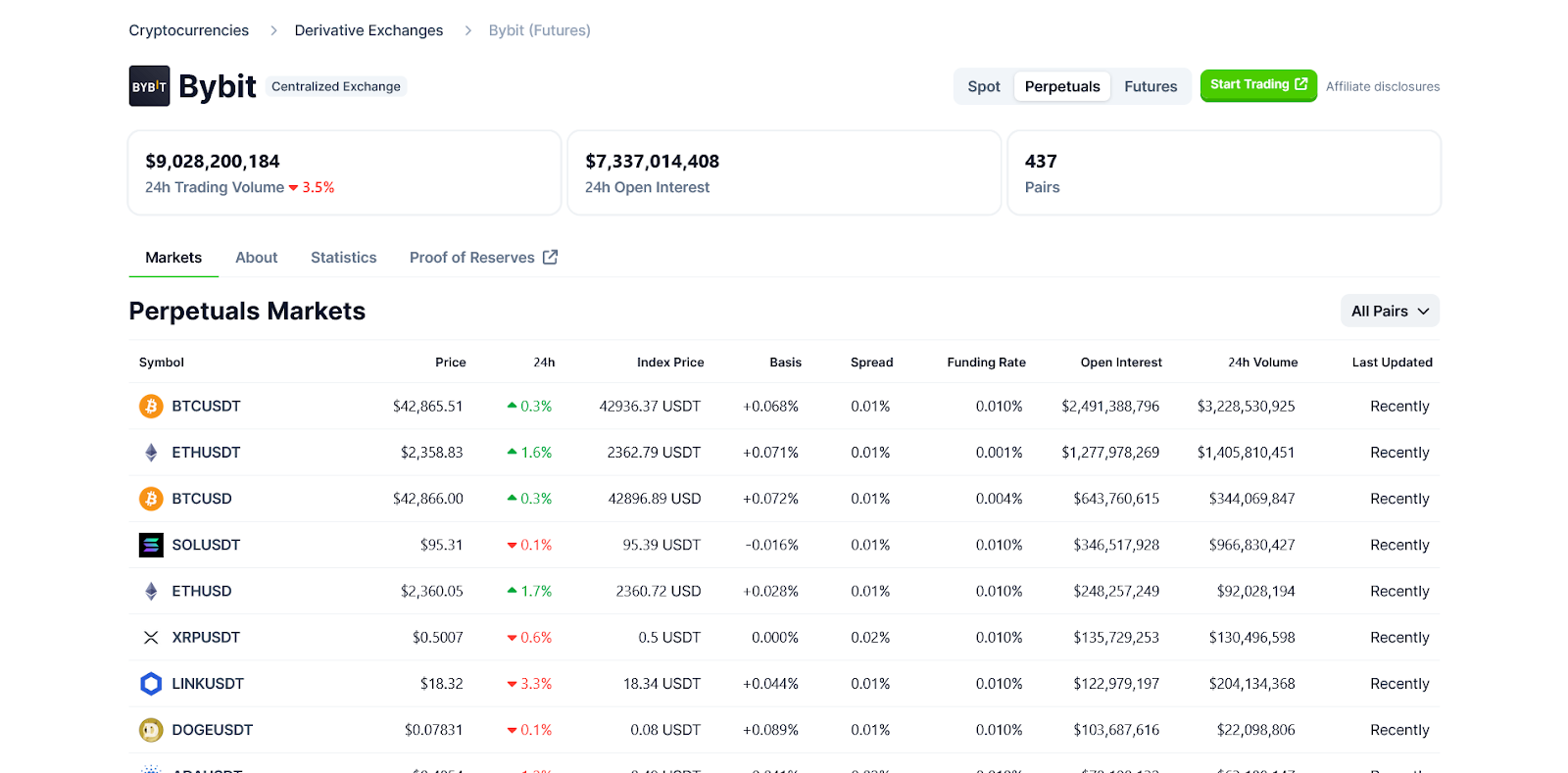1568x773 pixels.
Task: Click the $7,337,014,408 open interest value
Action: (653, 162)
